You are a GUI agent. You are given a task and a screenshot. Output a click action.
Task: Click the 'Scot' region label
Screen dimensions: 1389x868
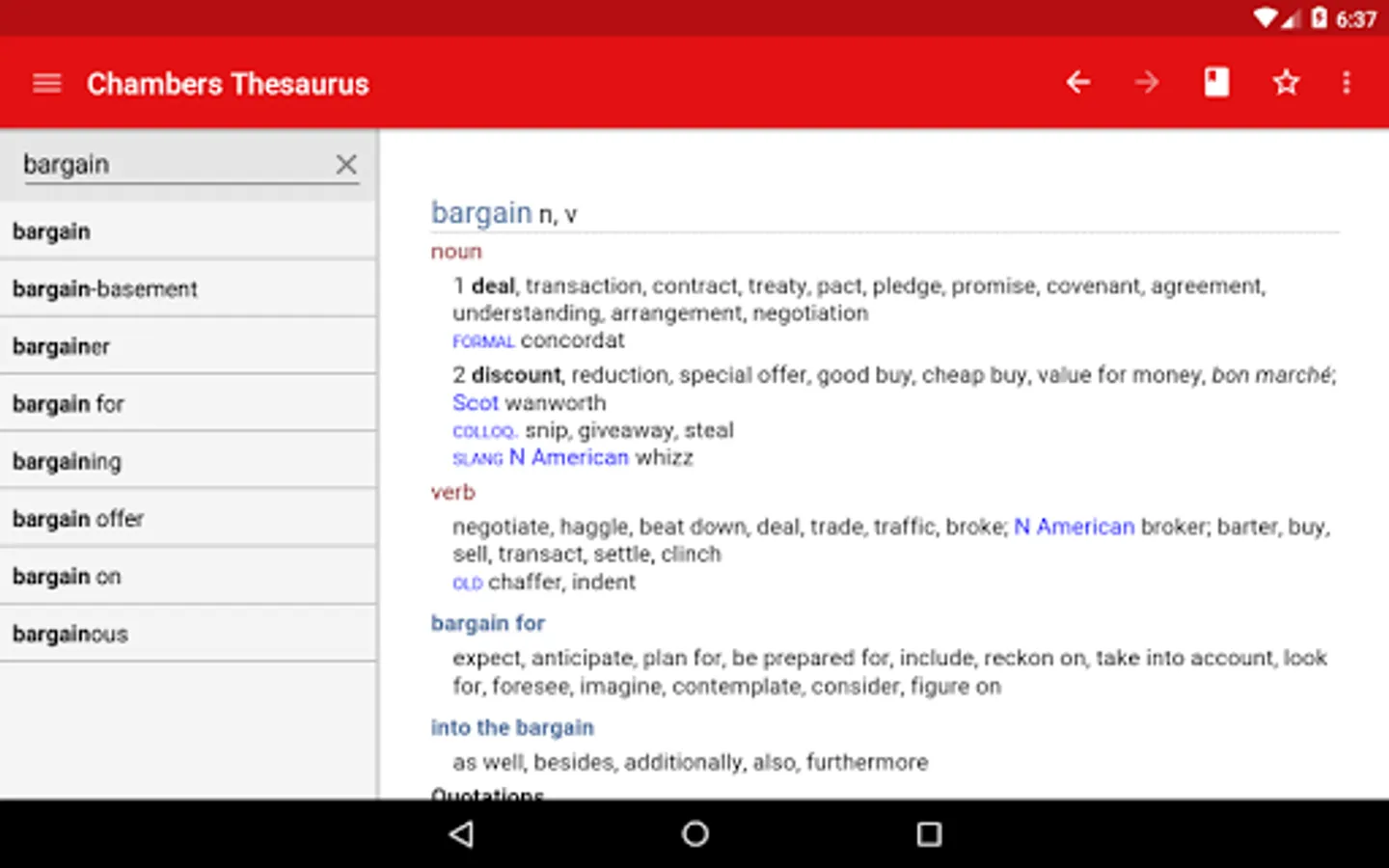476,402
